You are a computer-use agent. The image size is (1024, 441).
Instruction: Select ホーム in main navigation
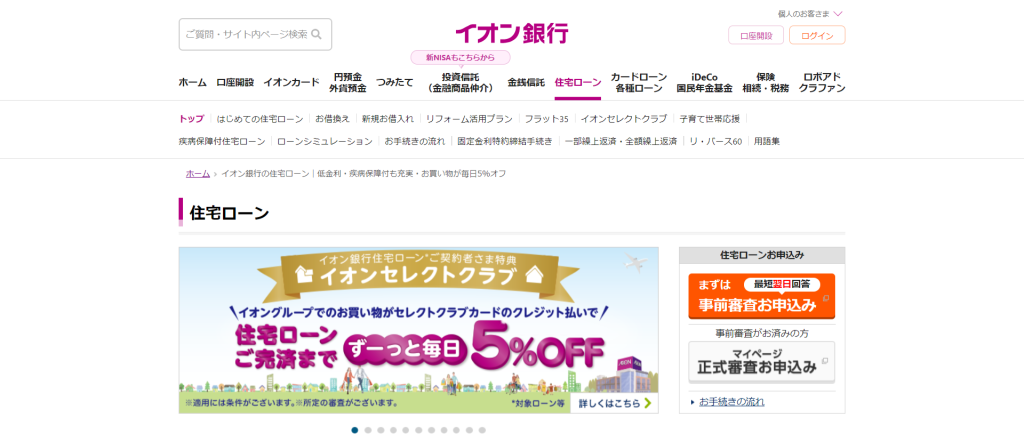tap(193, 82)
